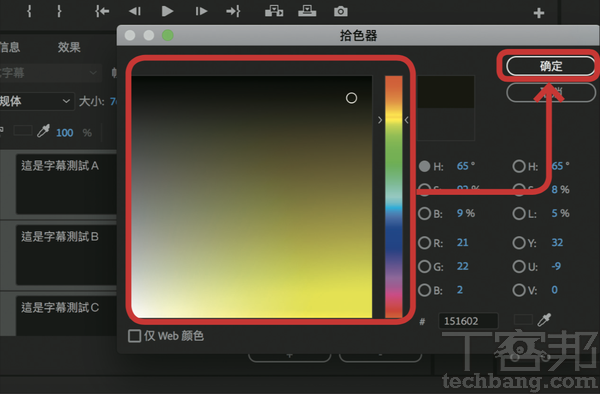Select the R radio button

pyautogui.click(x=424, y=243)
